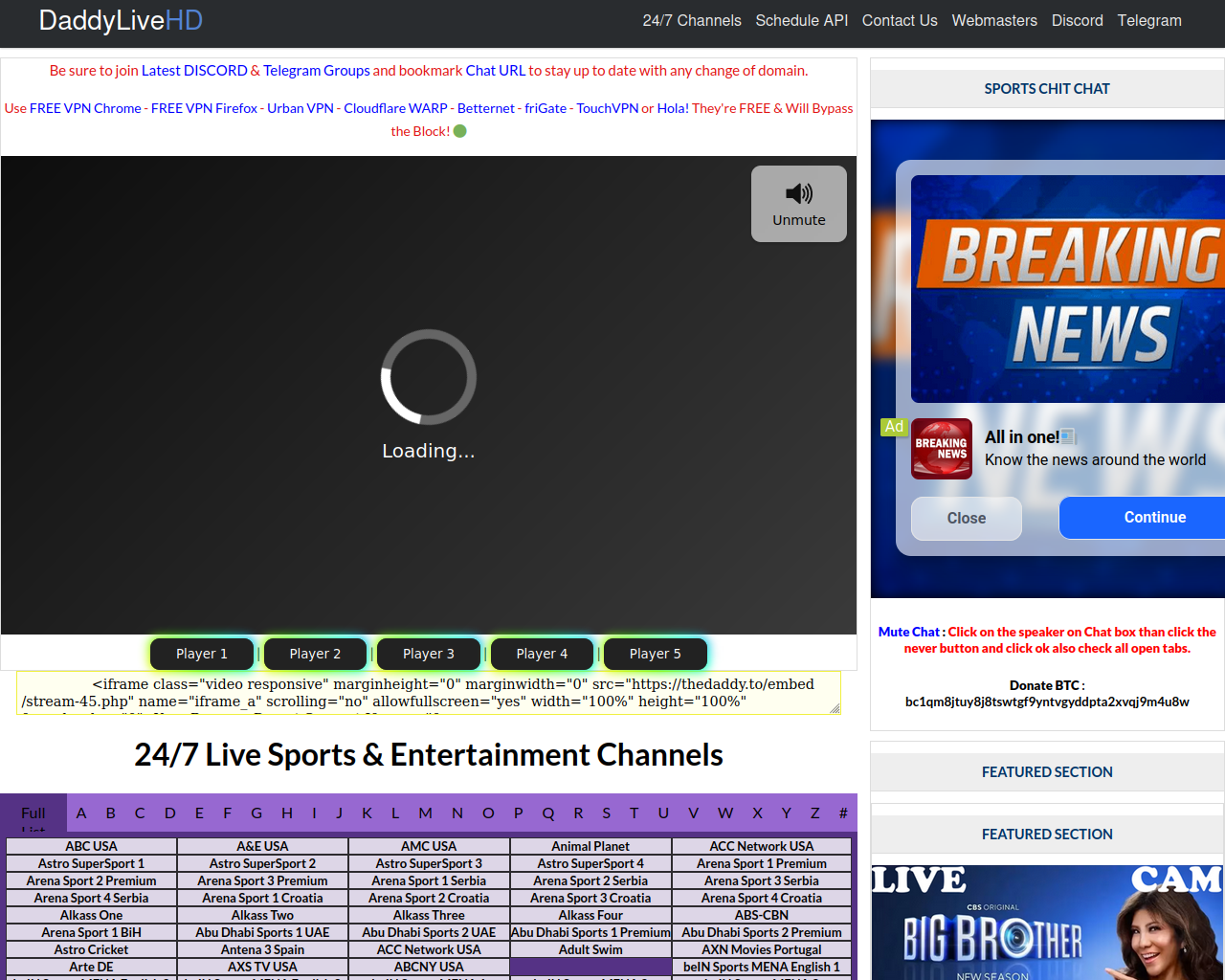Open AMC USA channel

click(429, 846)
